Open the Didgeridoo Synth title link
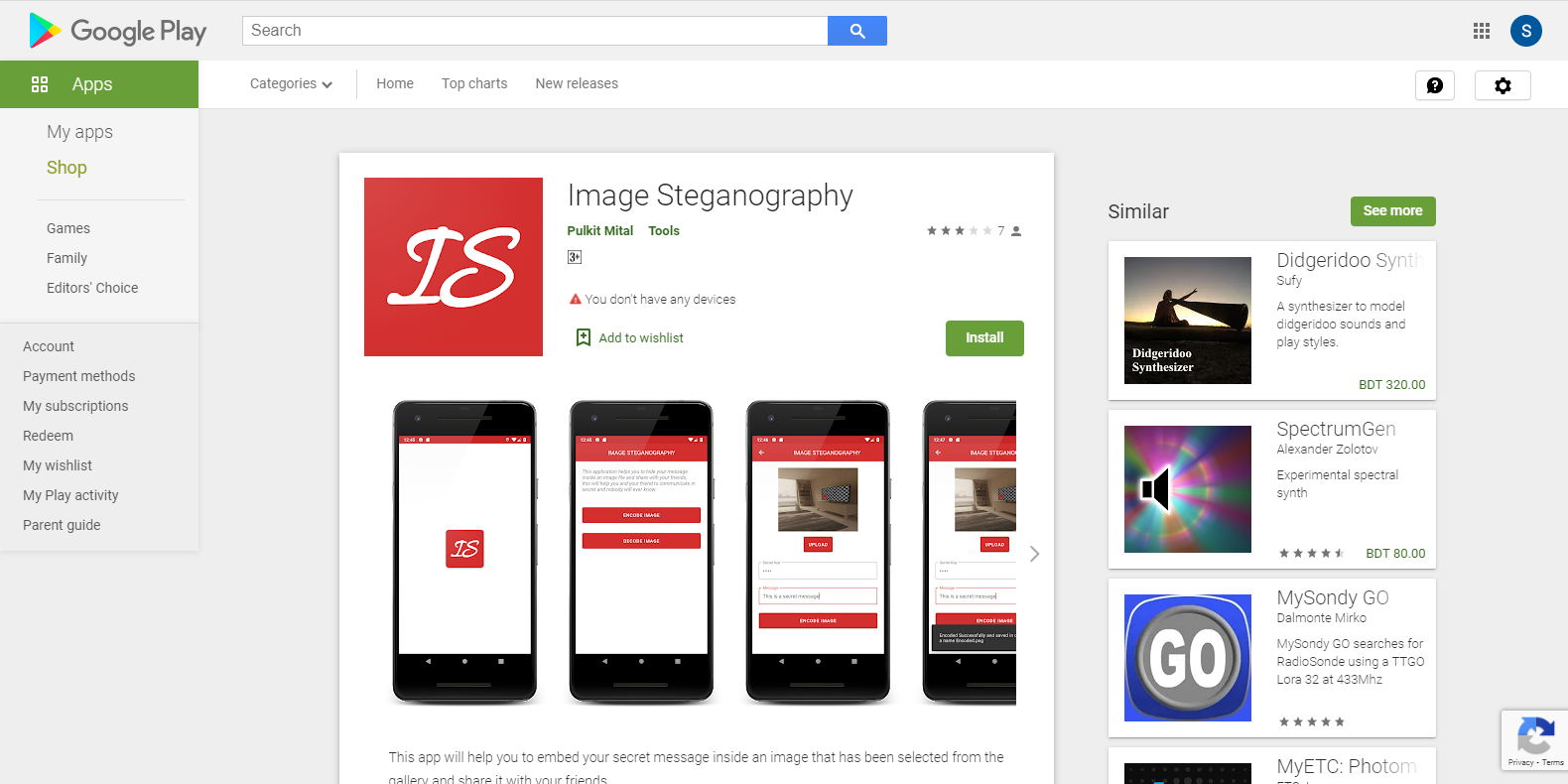 [1350, 260]
